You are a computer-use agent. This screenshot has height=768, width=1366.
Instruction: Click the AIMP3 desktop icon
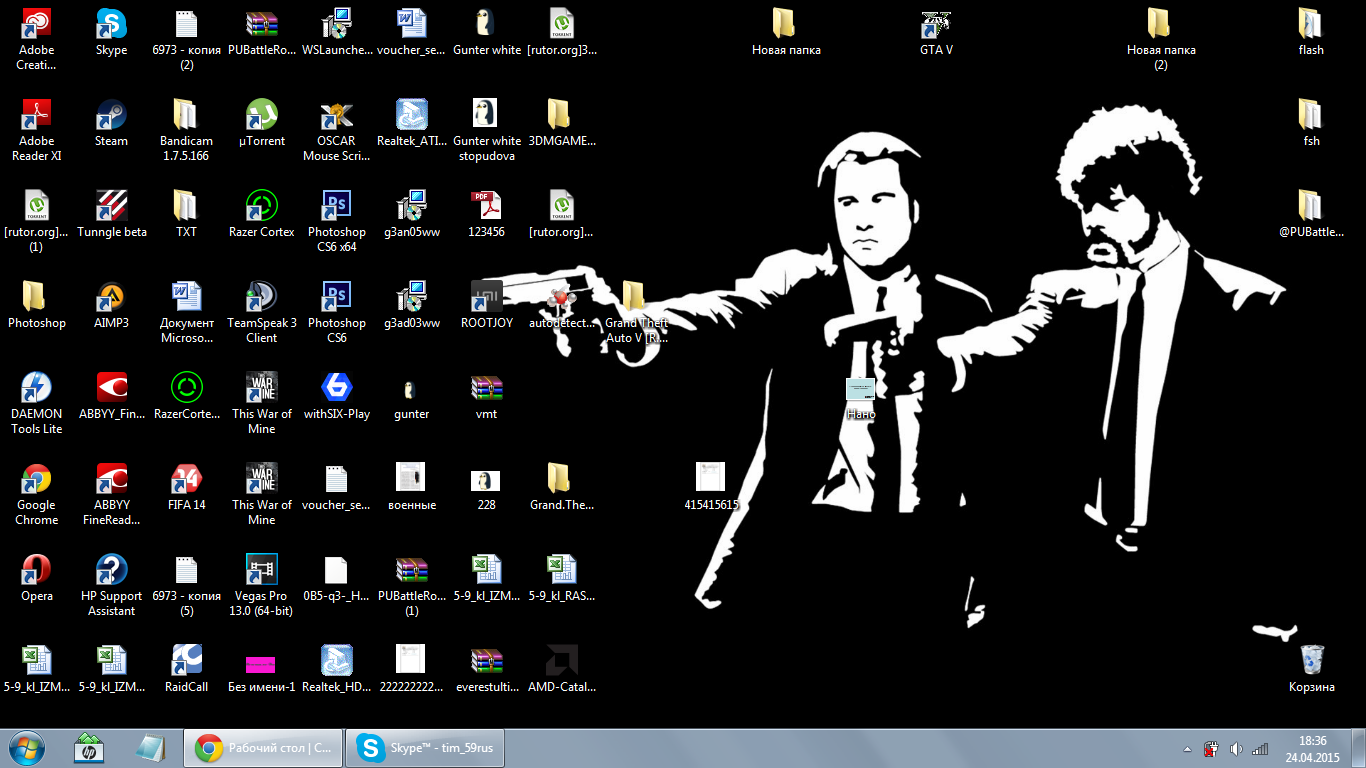[111, 306]
